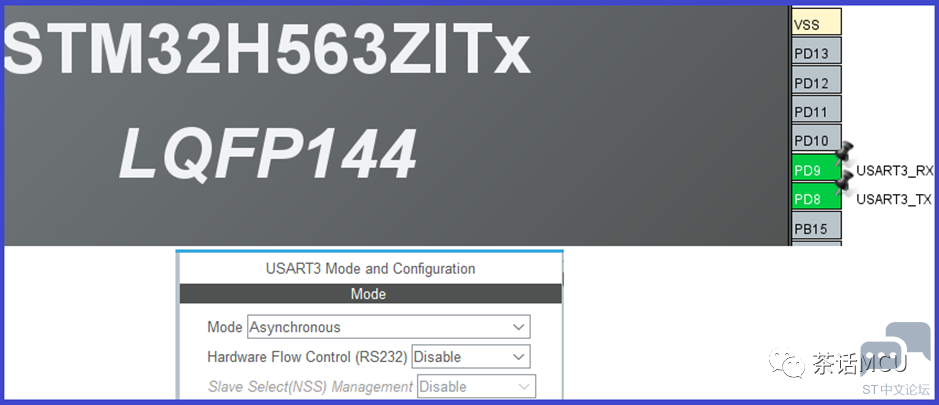939x405 pixels.
Task: Click the pushpin icon on PD8
Action: 844,181
